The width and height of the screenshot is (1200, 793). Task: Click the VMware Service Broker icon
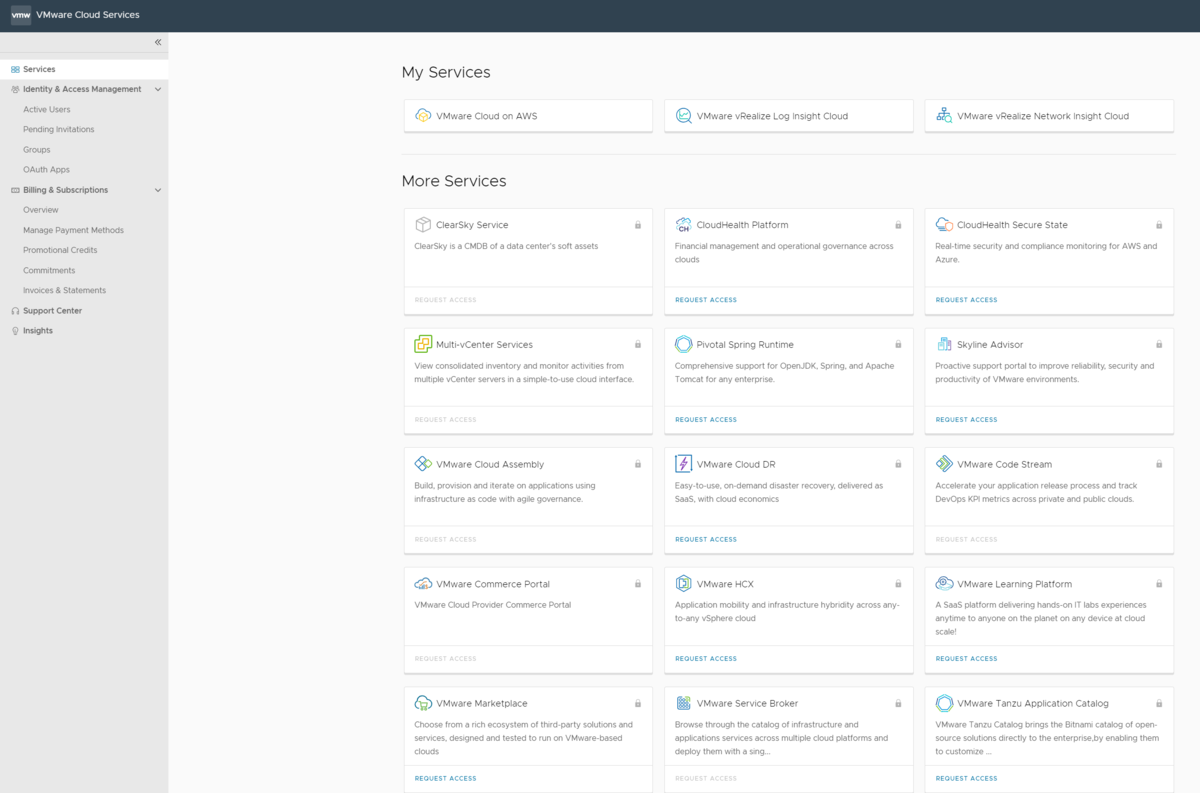pyautogui.click(x=684, y=703)
